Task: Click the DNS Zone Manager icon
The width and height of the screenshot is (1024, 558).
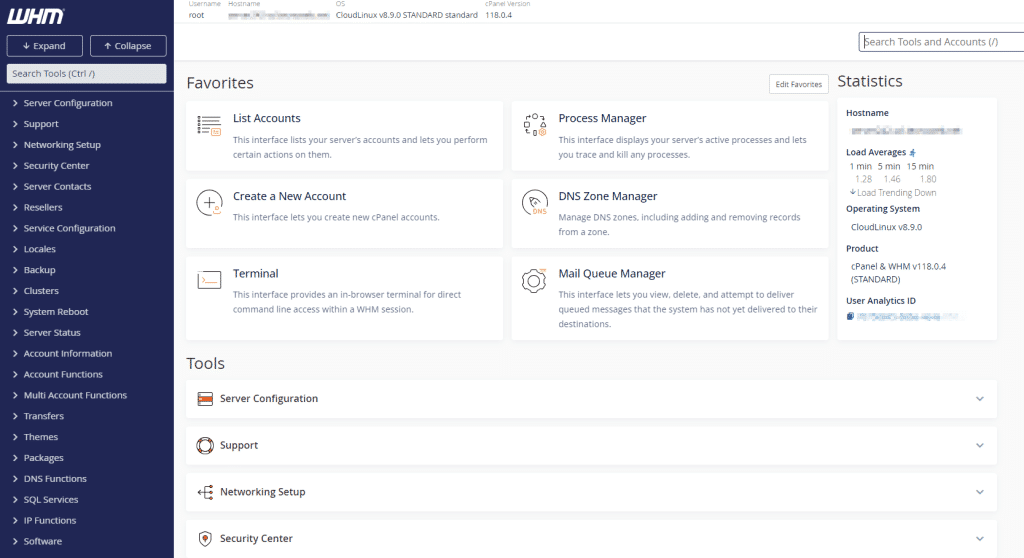Action: click(x=535, y=203)
